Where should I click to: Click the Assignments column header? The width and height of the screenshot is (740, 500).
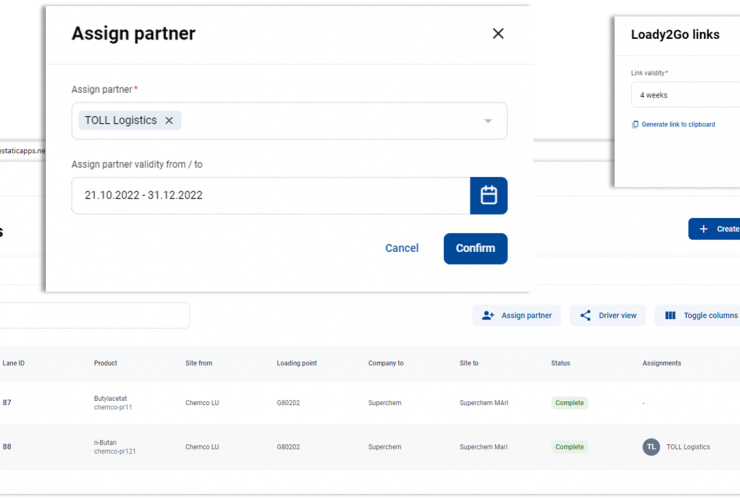(x=661, y=363)
